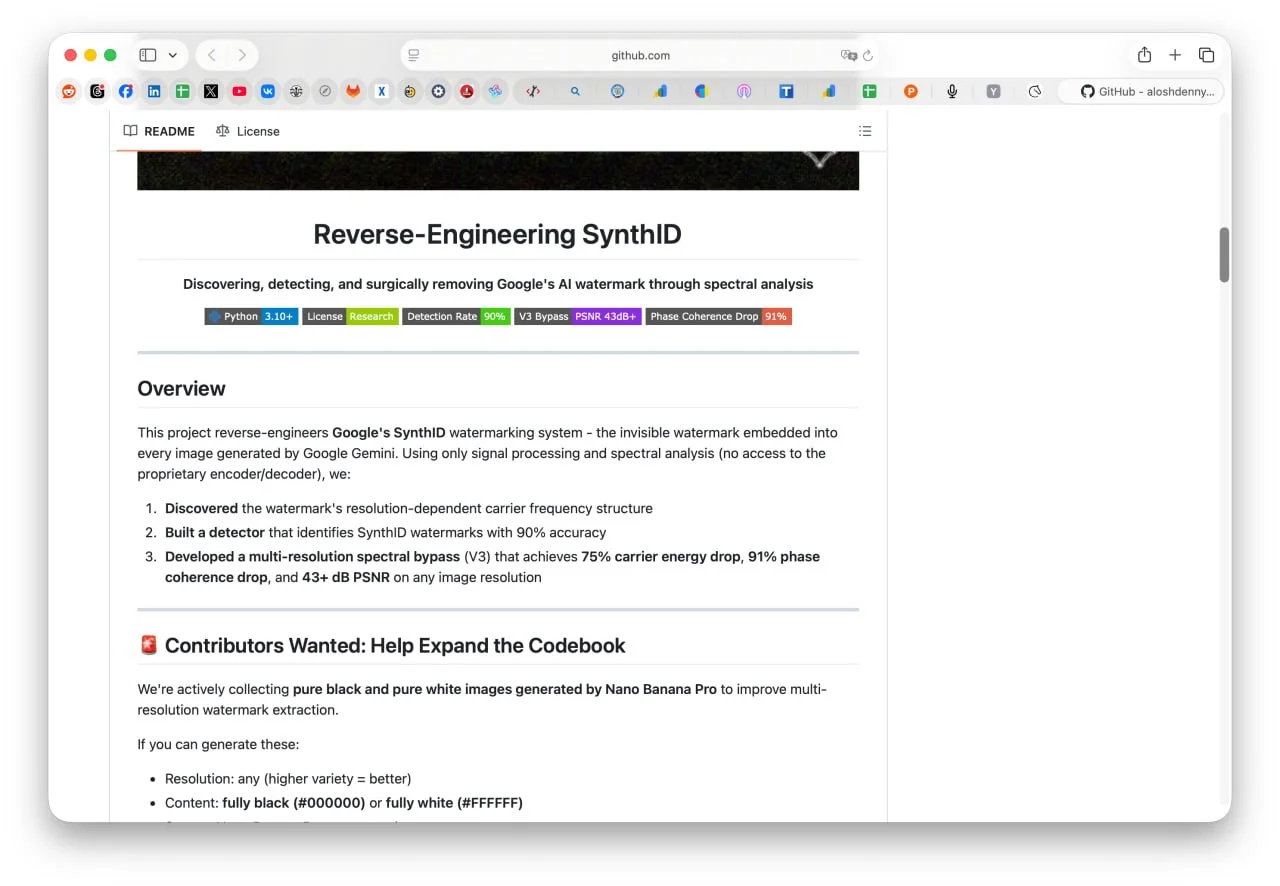Click the github.com address field

[x=640, y=56]
